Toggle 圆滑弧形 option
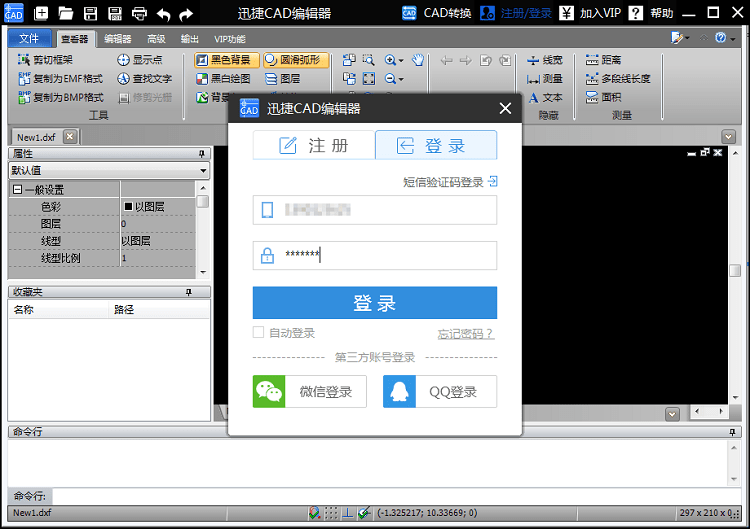This screenshot has width=750, height=529. click(x=296, y=60)
